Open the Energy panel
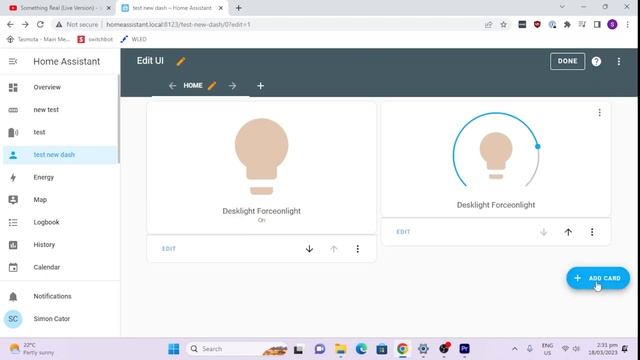 59,177
